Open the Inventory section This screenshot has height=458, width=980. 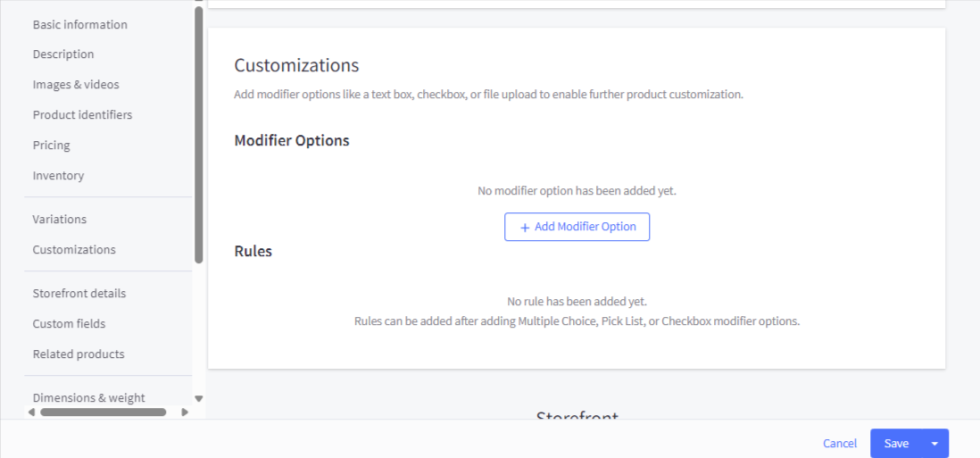[58, 176]
